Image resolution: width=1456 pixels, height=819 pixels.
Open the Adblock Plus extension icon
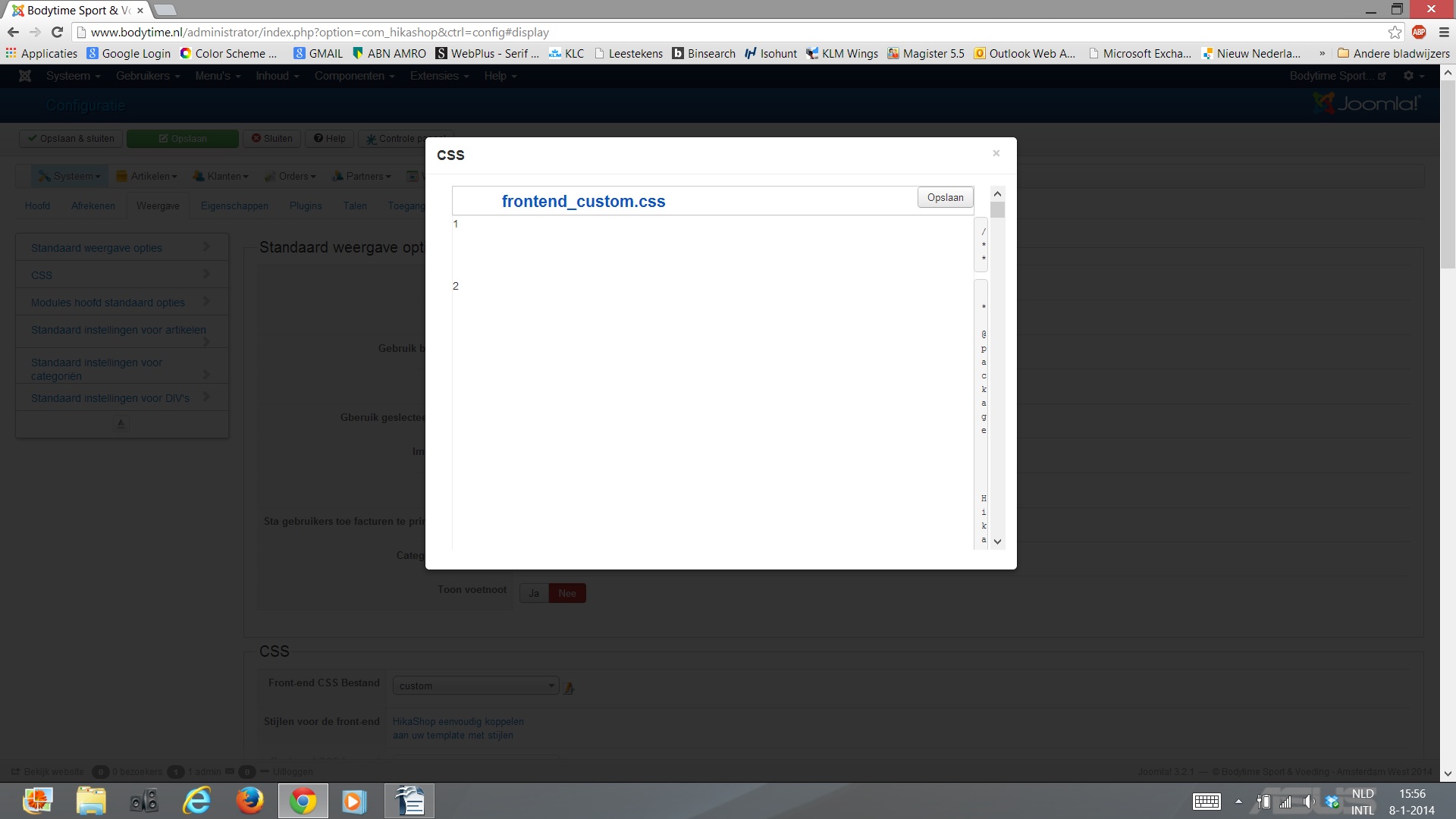[x=1419, y=32]
